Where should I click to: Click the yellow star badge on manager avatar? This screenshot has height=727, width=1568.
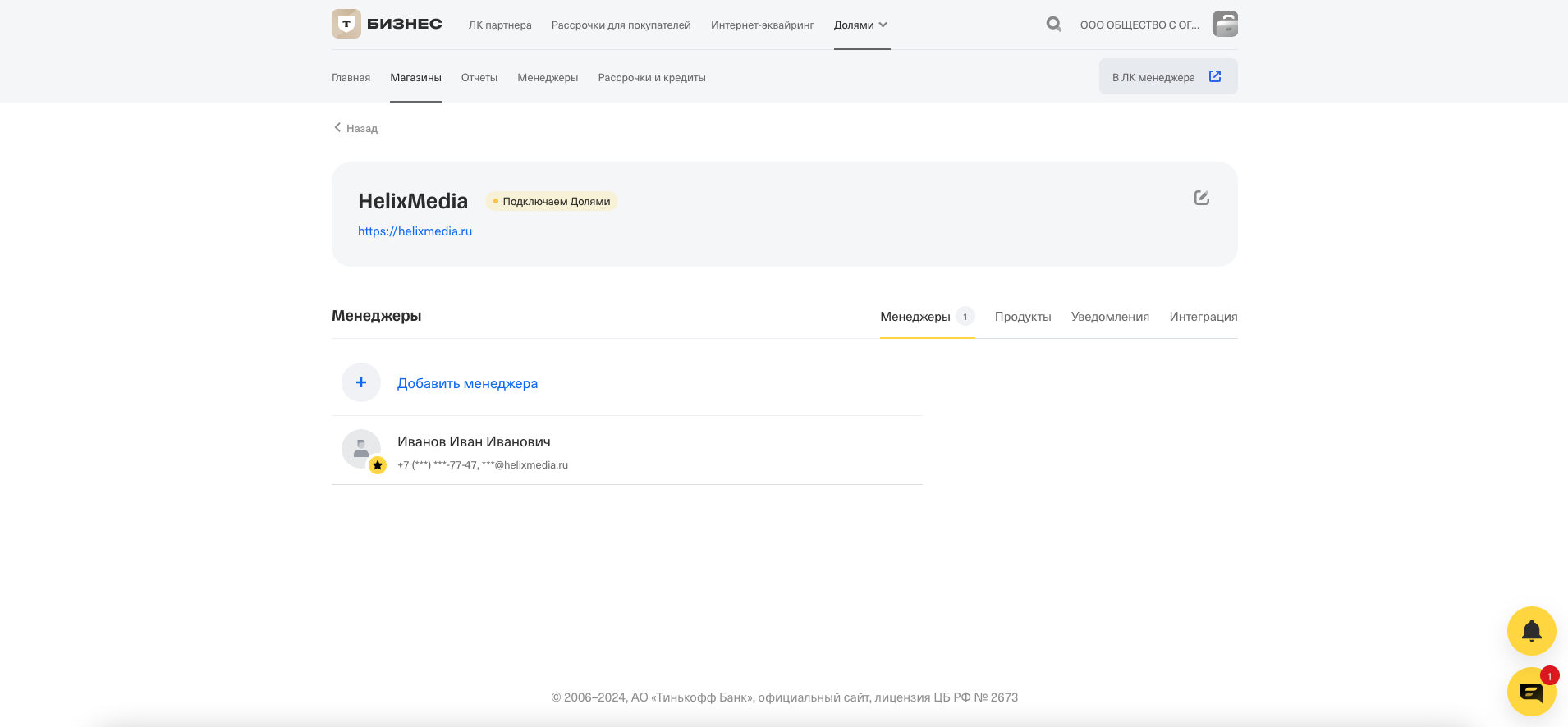tap(378, 465)
